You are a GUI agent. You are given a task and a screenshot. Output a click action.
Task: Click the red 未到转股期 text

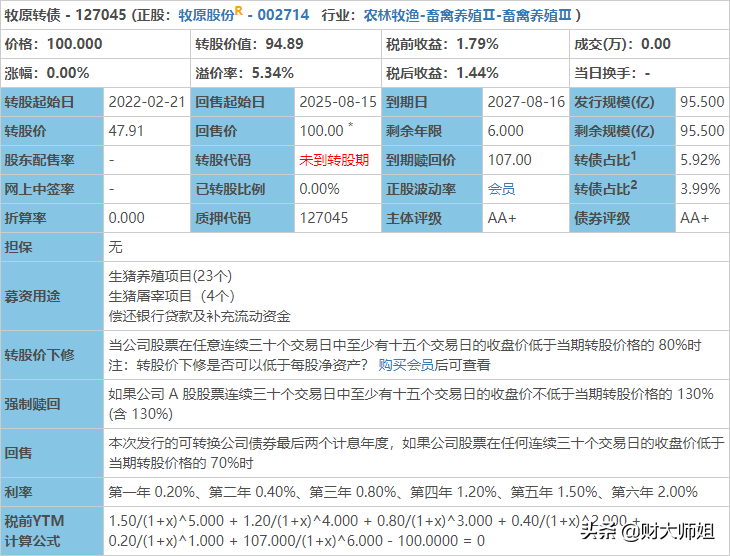coord(334,160)
